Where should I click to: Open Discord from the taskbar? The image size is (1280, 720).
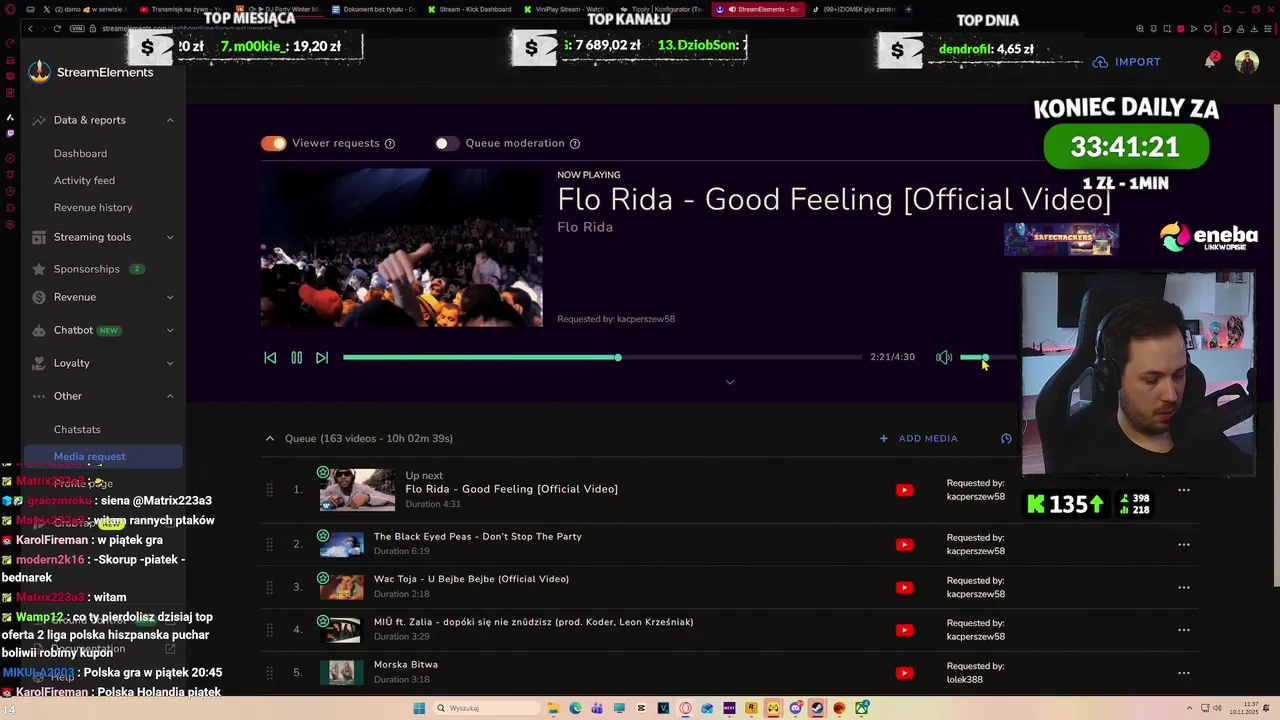pos(795,708)
